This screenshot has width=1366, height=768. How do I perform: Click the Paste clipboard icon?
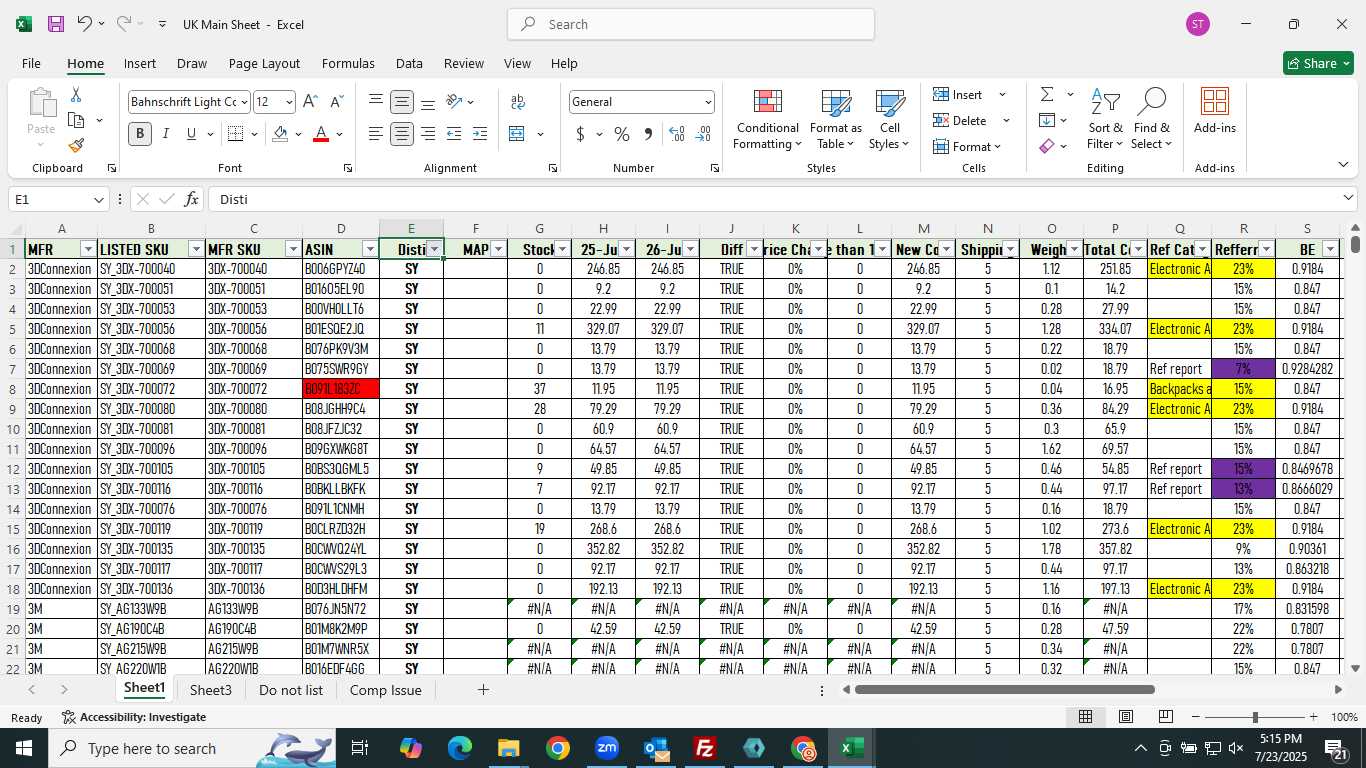click(x=41, y=104)
